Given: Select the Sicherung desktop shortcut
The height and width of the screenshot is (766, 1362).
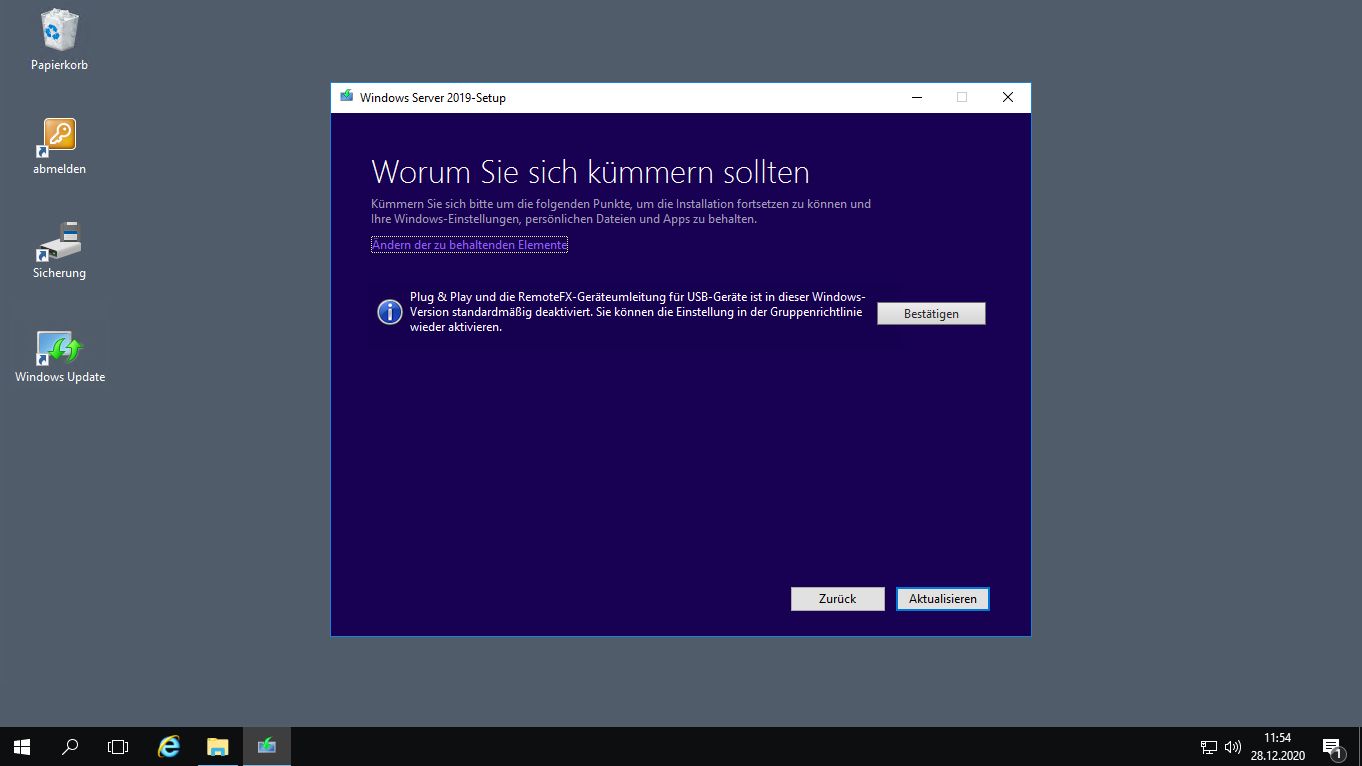Looking at the screenshot, I should (x=59, y=250).
